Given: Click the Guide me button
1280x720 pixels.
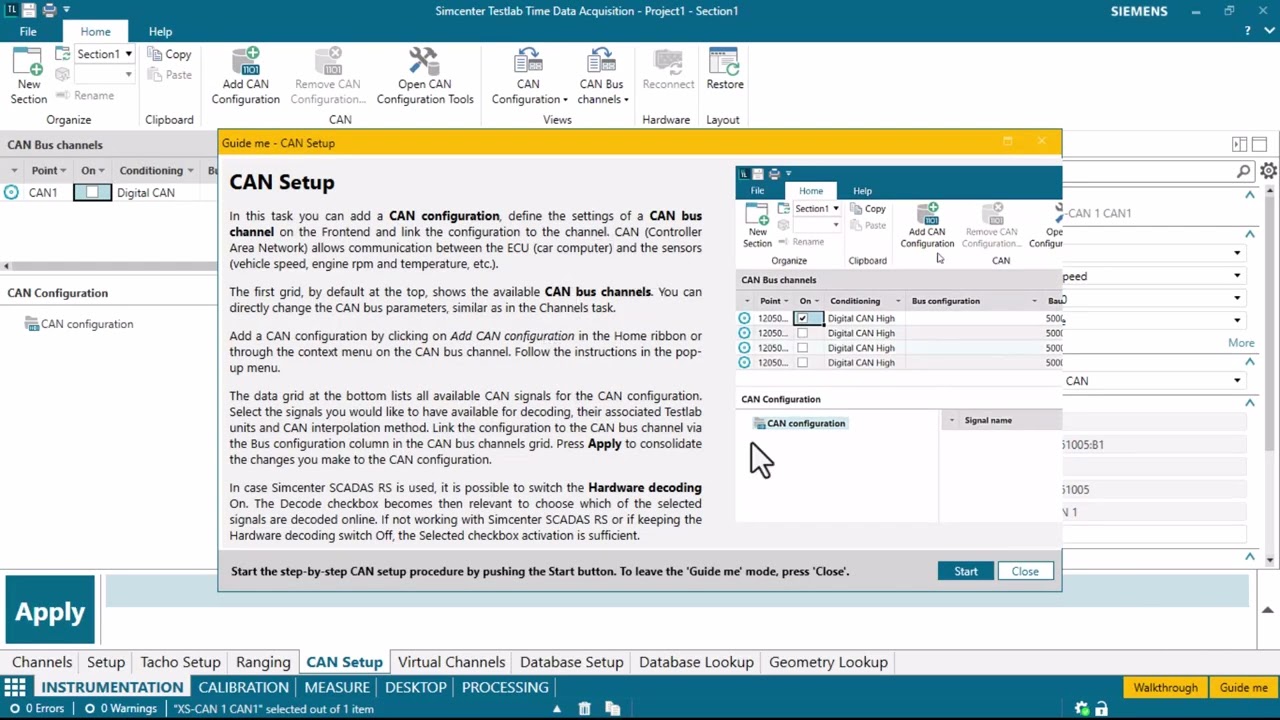Looking at the screenshot, I should tap(1243, 687).
